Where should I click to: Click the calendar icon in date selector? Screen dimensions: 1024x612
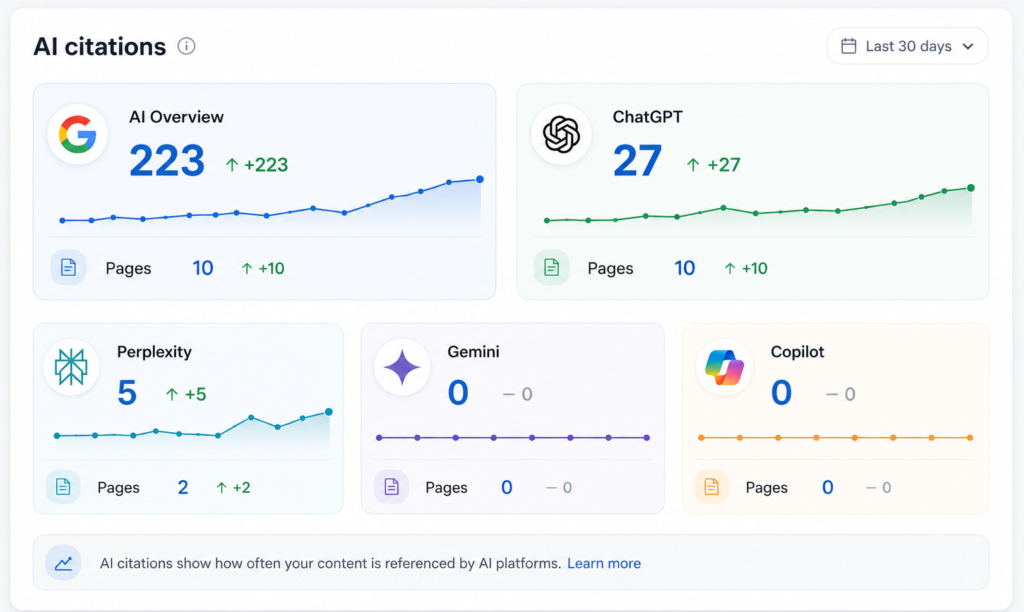(x=848, y=46)
